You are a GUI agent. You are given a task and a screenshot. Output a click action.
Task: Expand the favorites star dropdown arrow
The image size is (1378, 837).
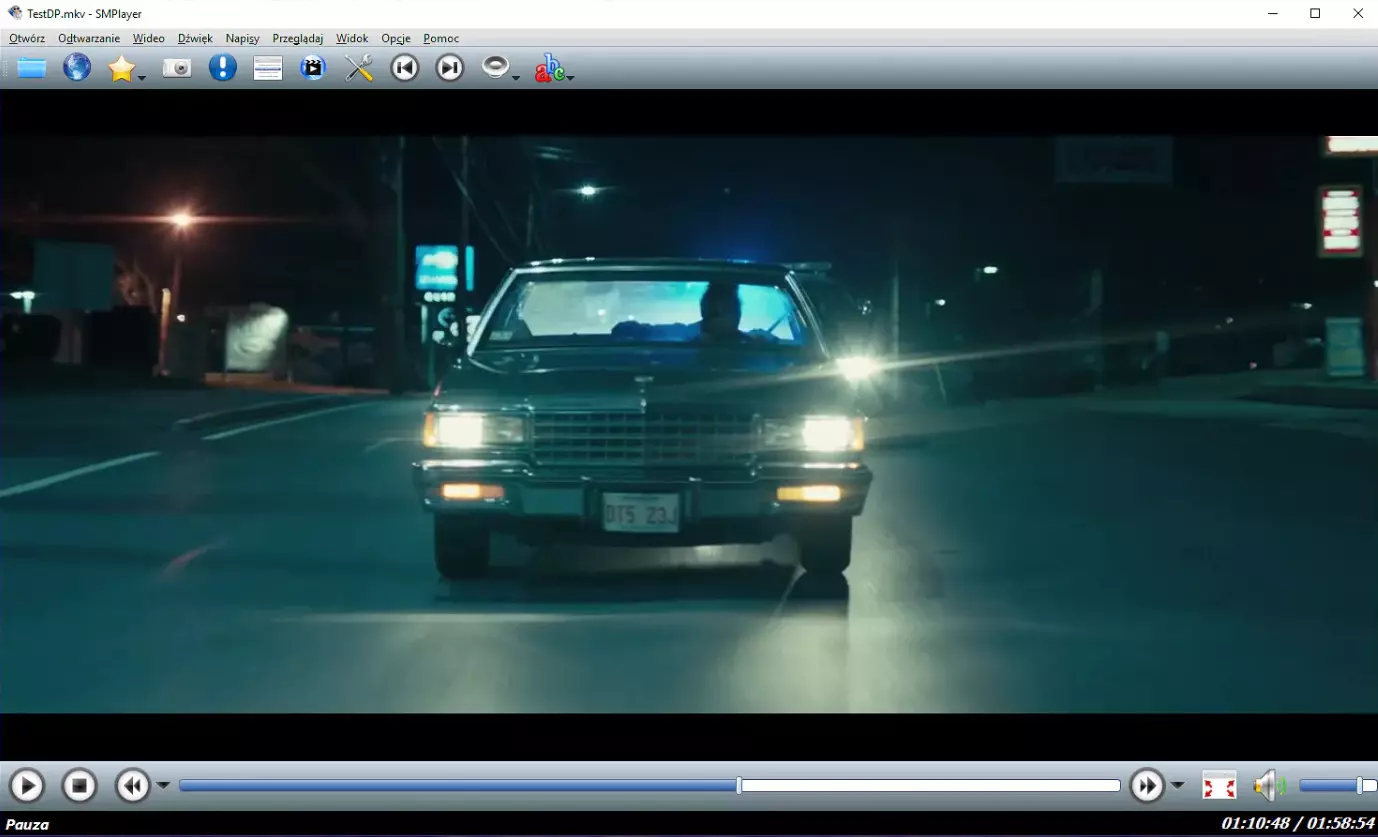tap(142, 77)
